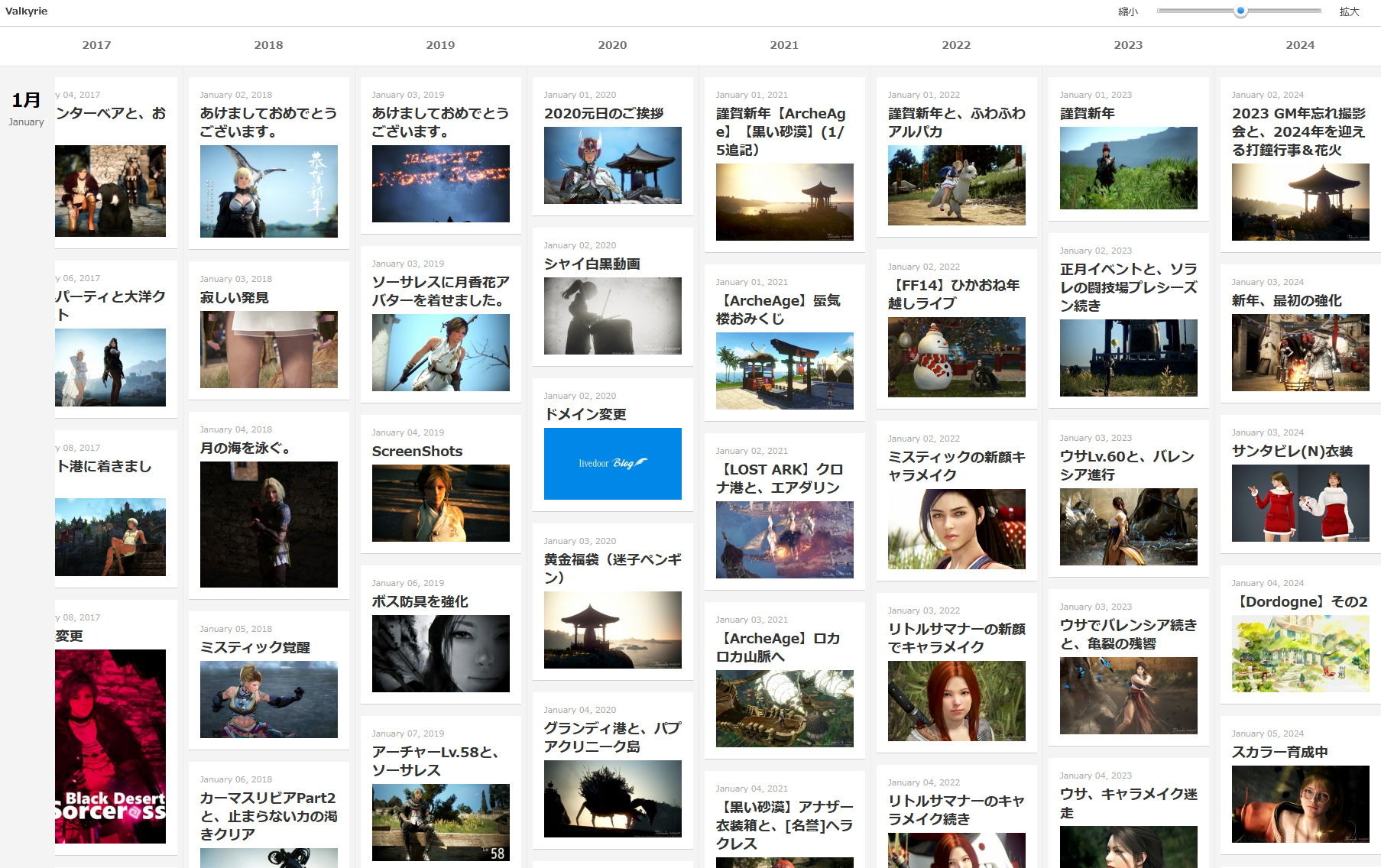Click the ScreenShots post thumbnail

click(x=441, y=503)
